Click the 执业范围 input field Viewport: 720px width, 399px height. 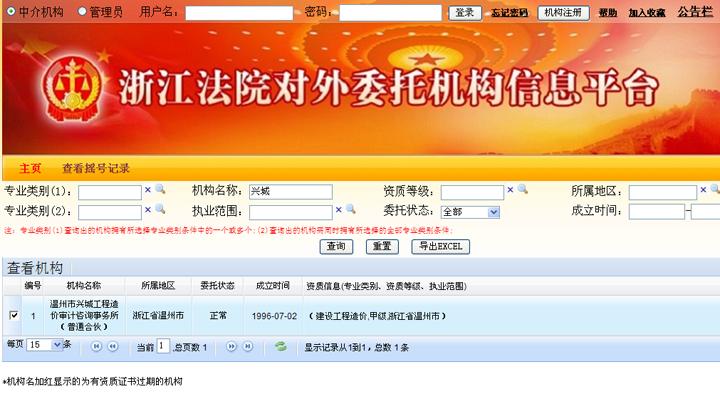click(x=291, y=213)
